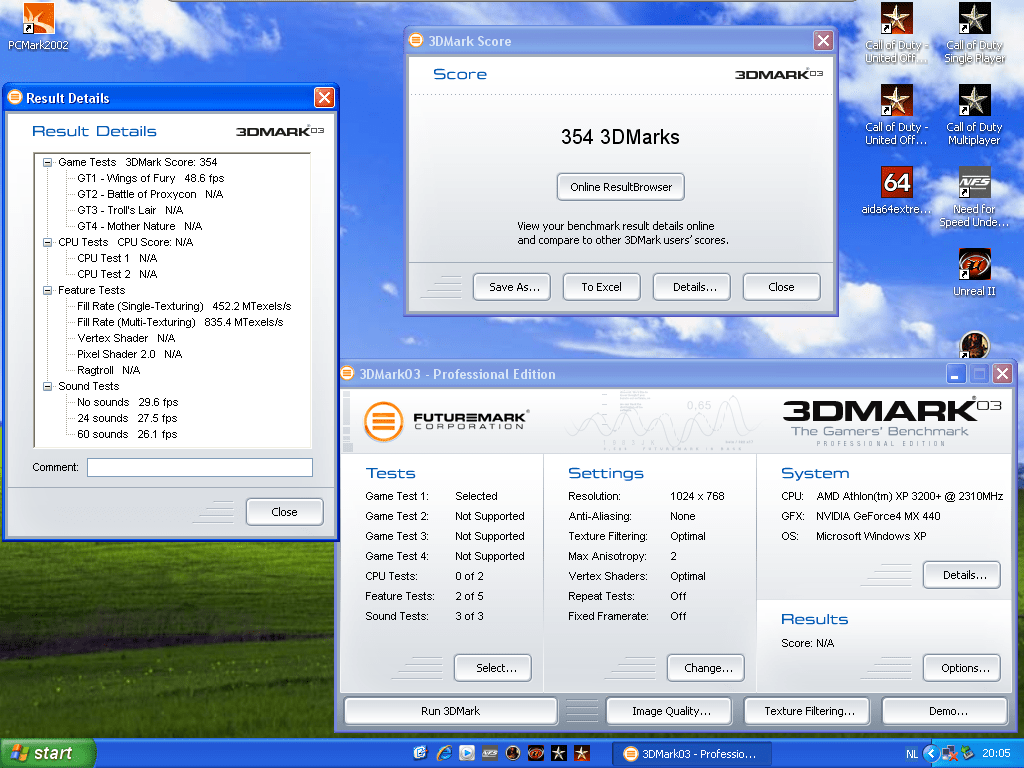Image resolution: width=1024 pixels, height=768 pixels.
Task: Select the 24 sounds result row
Action: point(127,418)
